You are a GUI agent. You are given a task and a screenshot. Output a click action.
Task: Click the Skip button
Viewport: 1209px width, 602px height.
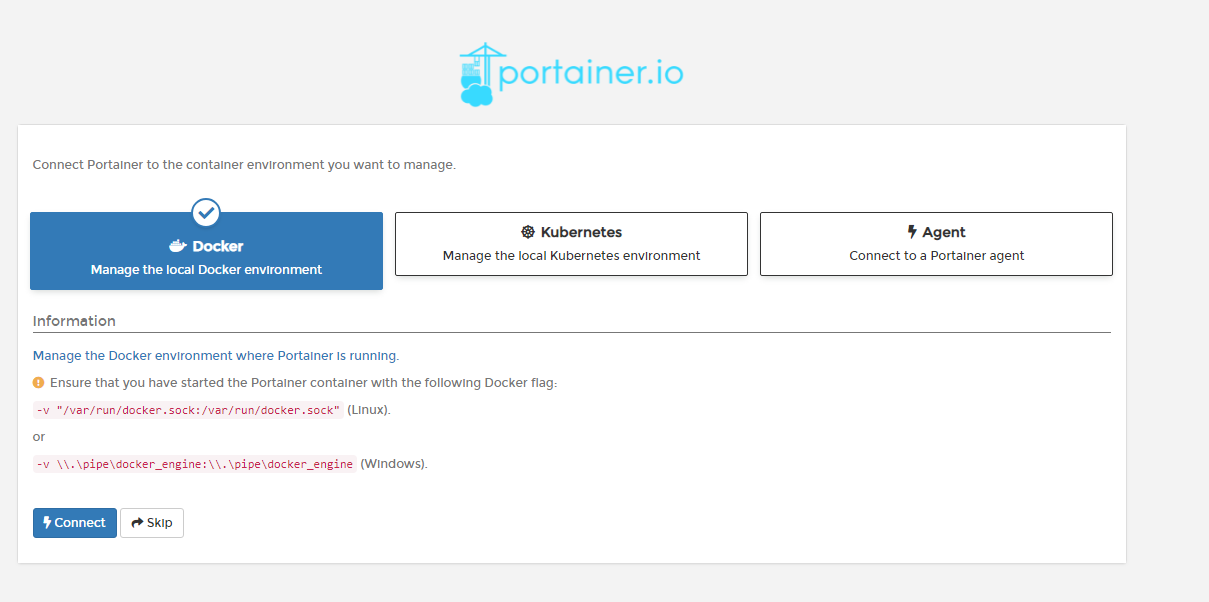[x=152, y=523]
